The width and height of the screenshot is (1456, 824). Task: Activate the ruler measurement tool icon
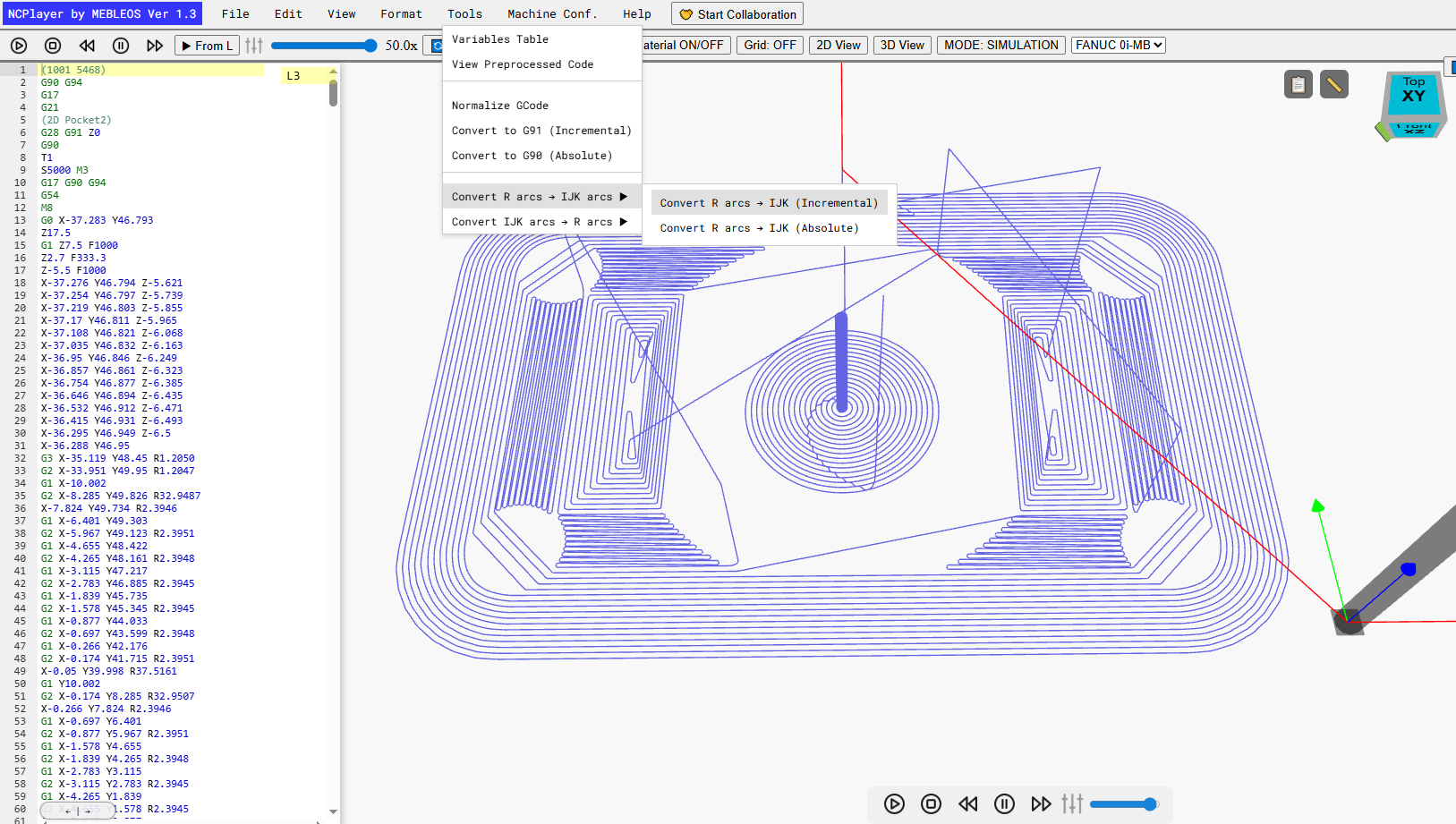pyautogui.click(x=1333, y=85)
